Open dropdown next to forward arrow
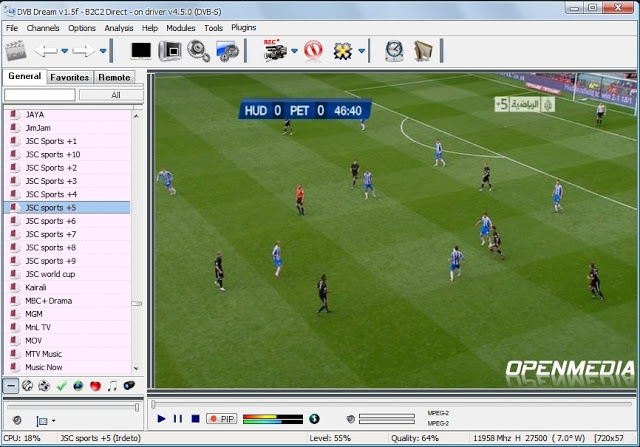The image size is (640, 447). tap(103, 51)
